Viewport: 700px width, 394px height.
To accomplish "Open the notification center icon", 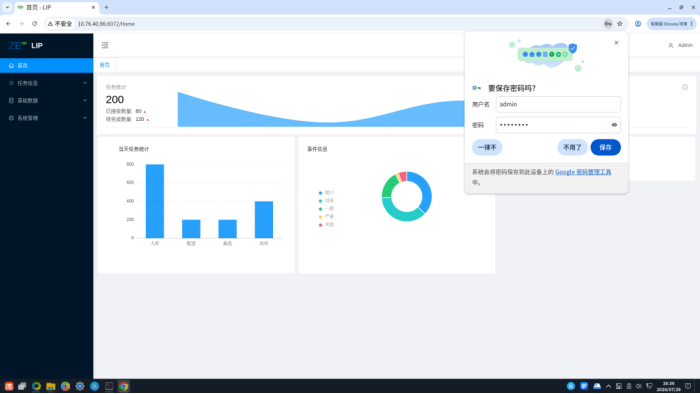I will click(x=688, y=386).
